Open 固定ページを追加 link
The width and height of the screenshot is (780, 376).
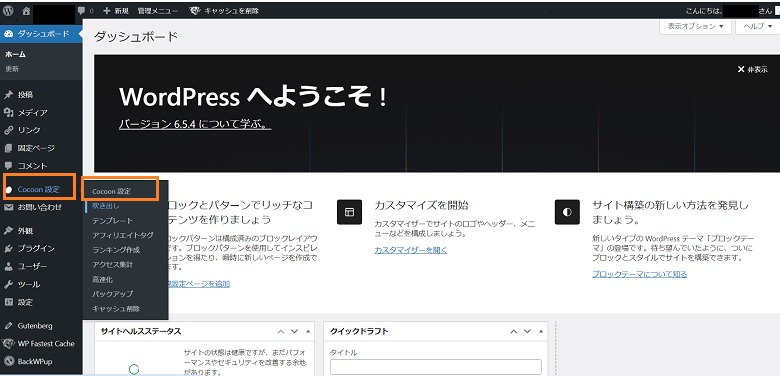coord(199,284)
